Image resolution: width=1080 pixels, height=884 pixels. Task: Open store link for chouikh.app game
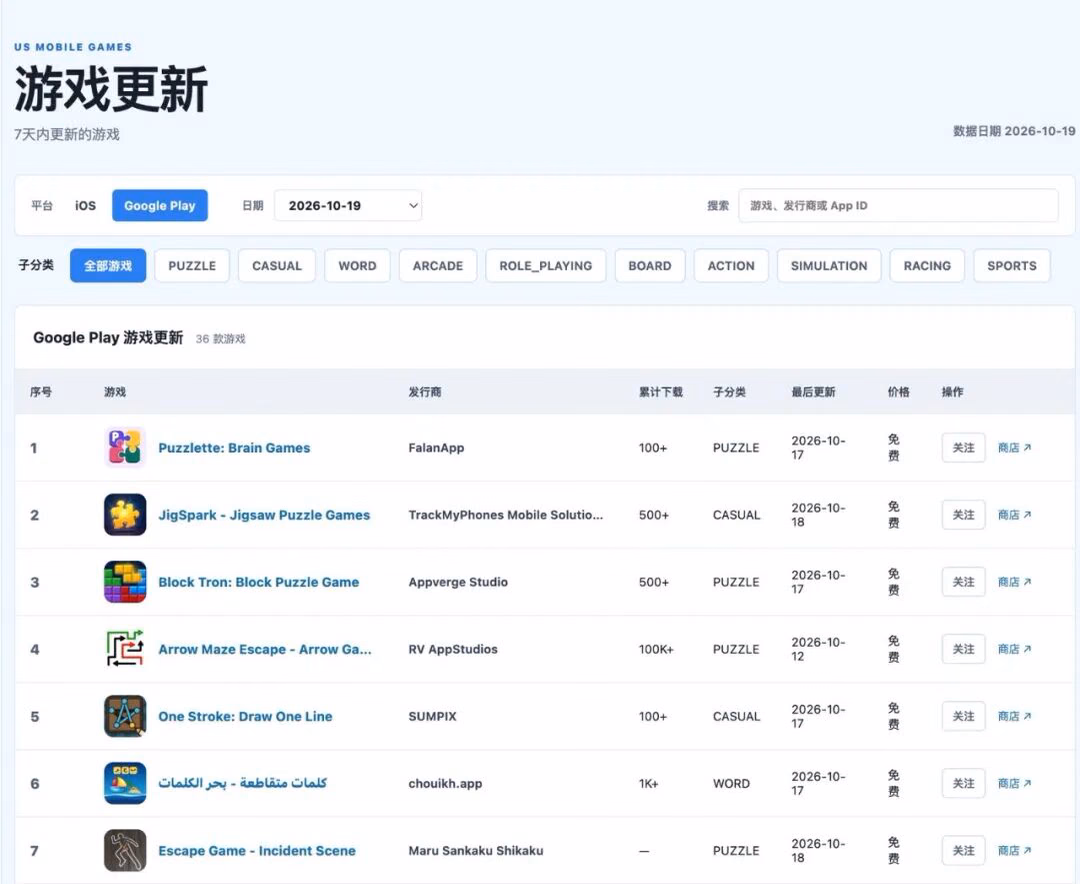tap(1015, 783)
